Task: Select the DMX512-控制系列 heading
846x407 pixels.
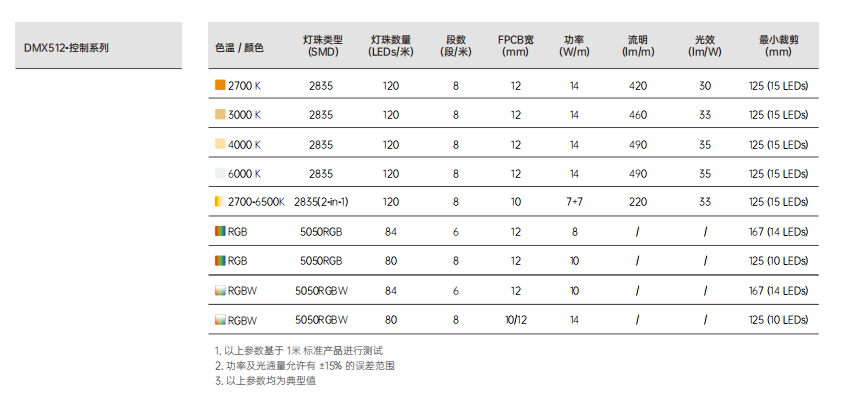Action: 66,48
